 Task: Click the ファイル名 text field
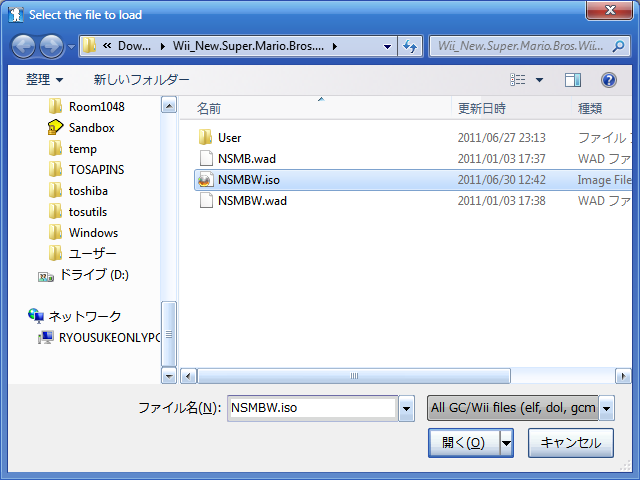click(312, 408)
